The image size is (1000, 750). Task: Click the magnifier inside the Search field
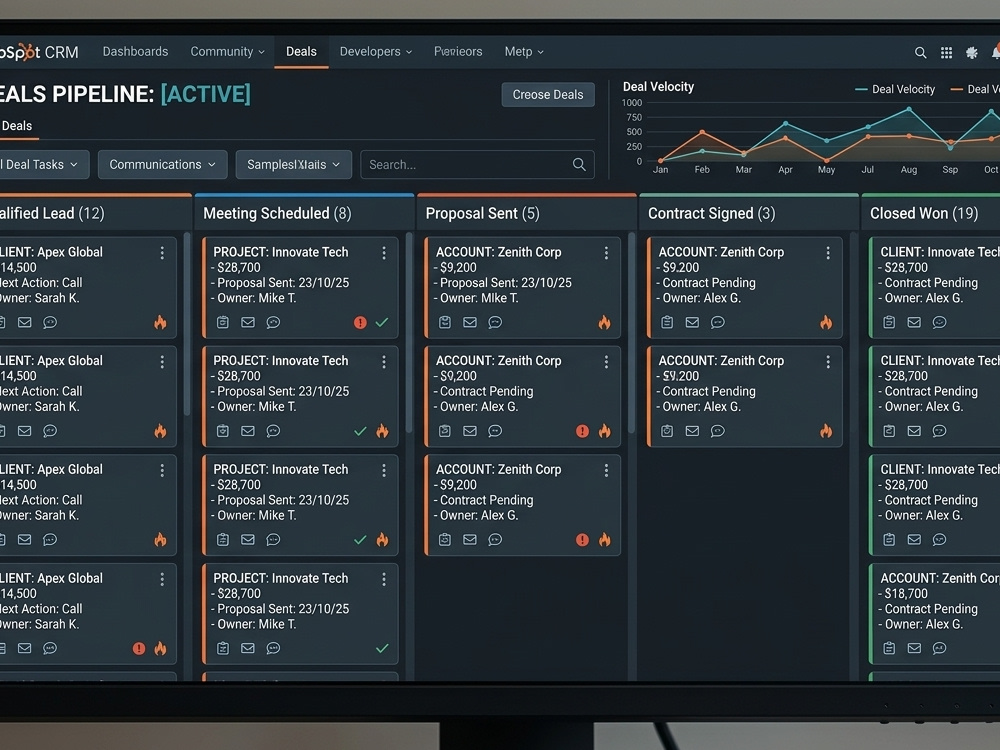[579, 165]
